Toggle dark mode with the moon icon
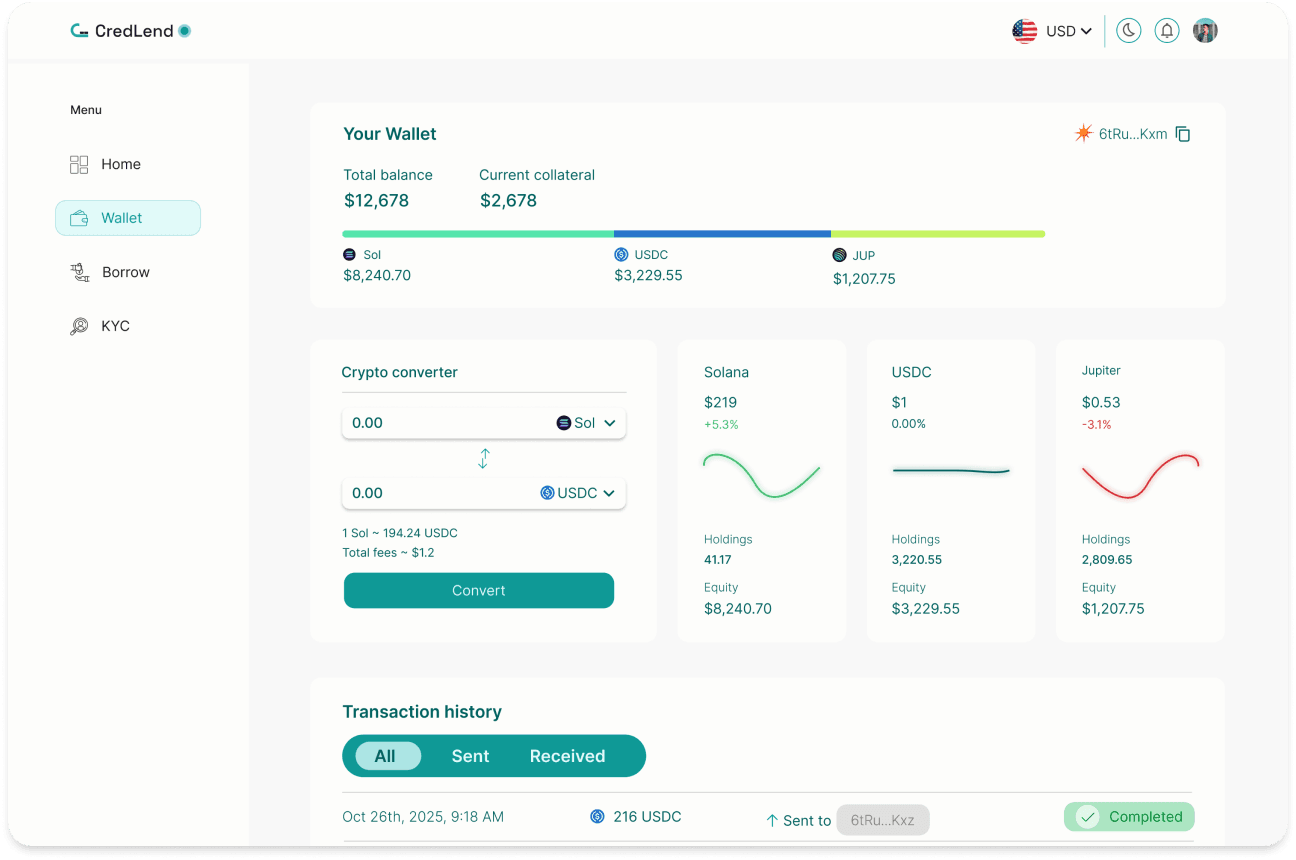This screenshot has height=860, width=1296. point(1128,30)
